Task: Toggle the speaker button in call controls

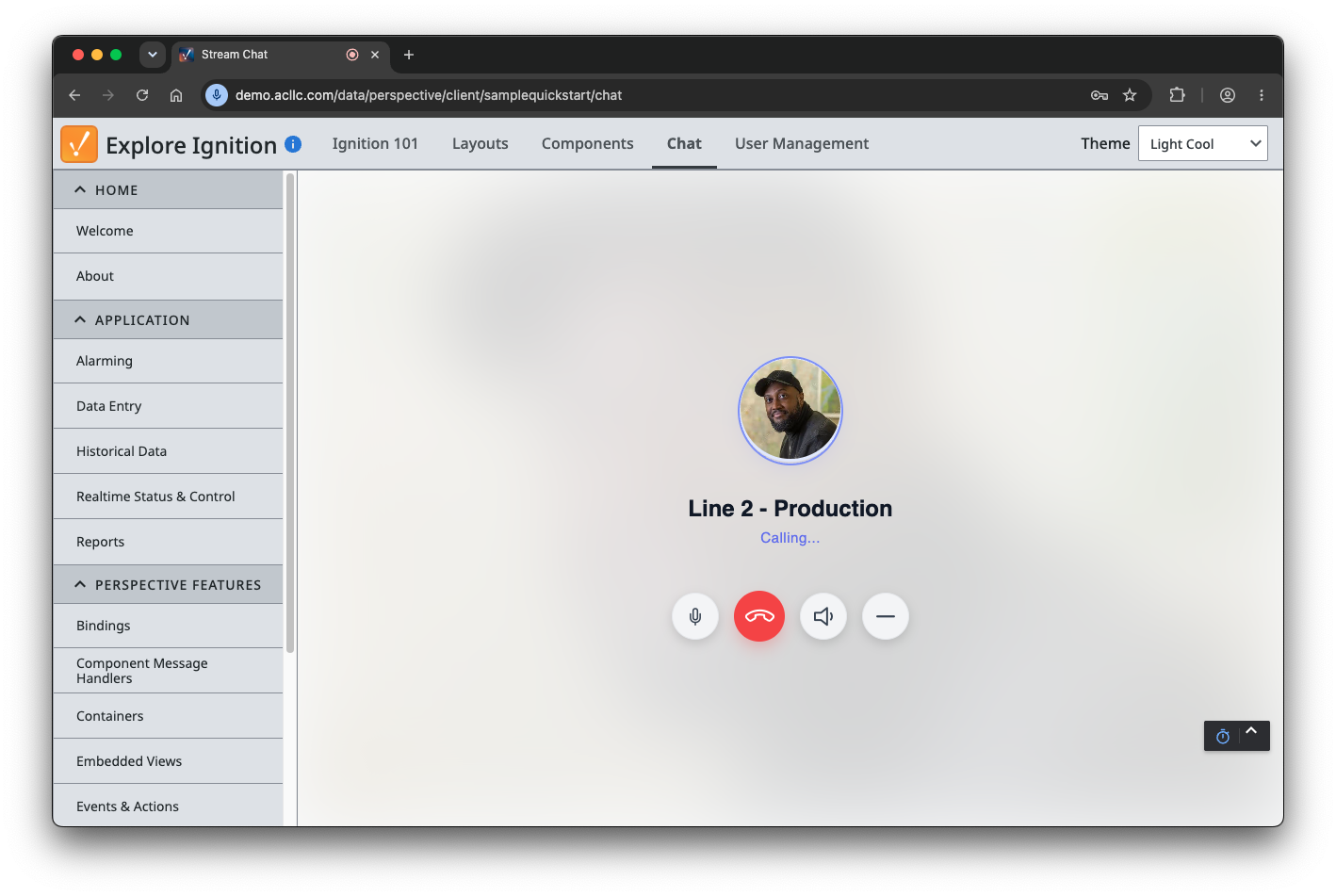Action: click(823, 616)
